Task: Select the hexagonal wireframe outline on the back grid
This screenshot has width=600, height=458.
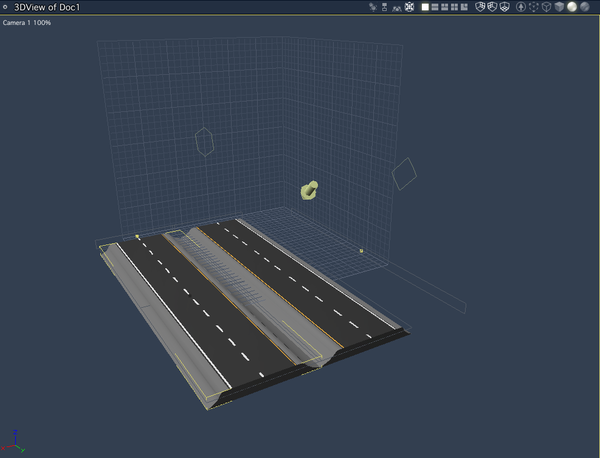Action: (x=204, y=142)
